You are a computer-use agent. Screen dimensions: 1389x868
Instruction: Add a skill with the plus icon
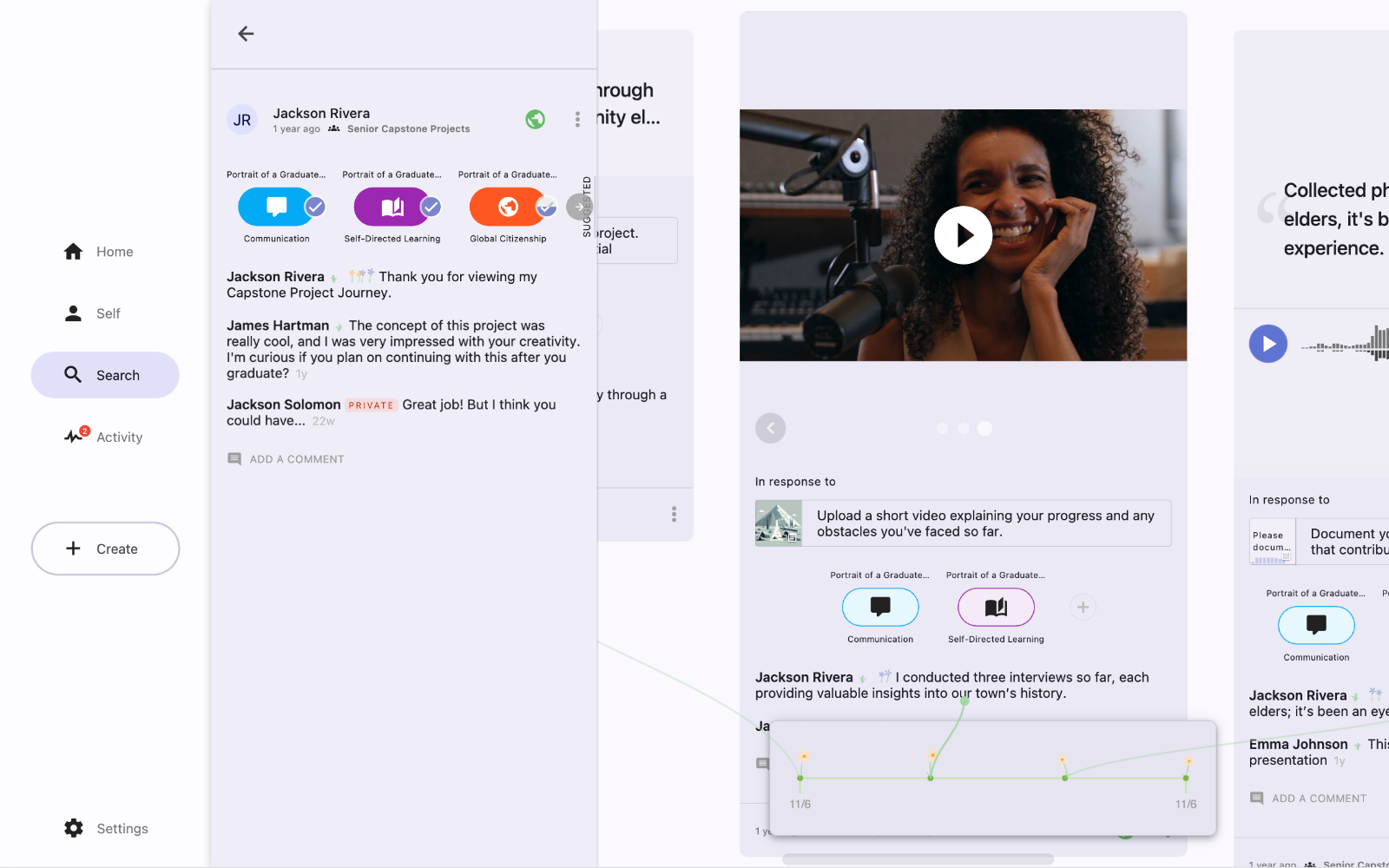[x=1083, y=608]
